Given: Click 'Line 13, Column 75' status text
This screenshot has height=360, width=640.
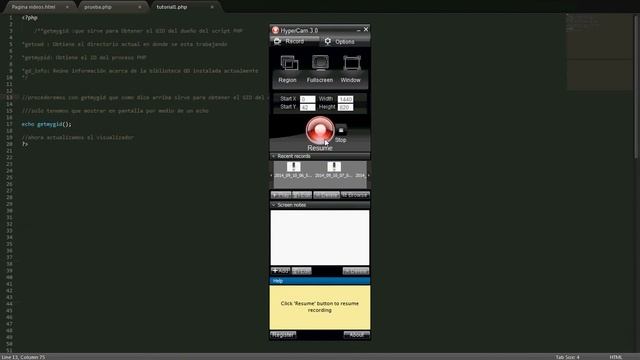Looking at the screenshot, I should (x=23, y=357).
